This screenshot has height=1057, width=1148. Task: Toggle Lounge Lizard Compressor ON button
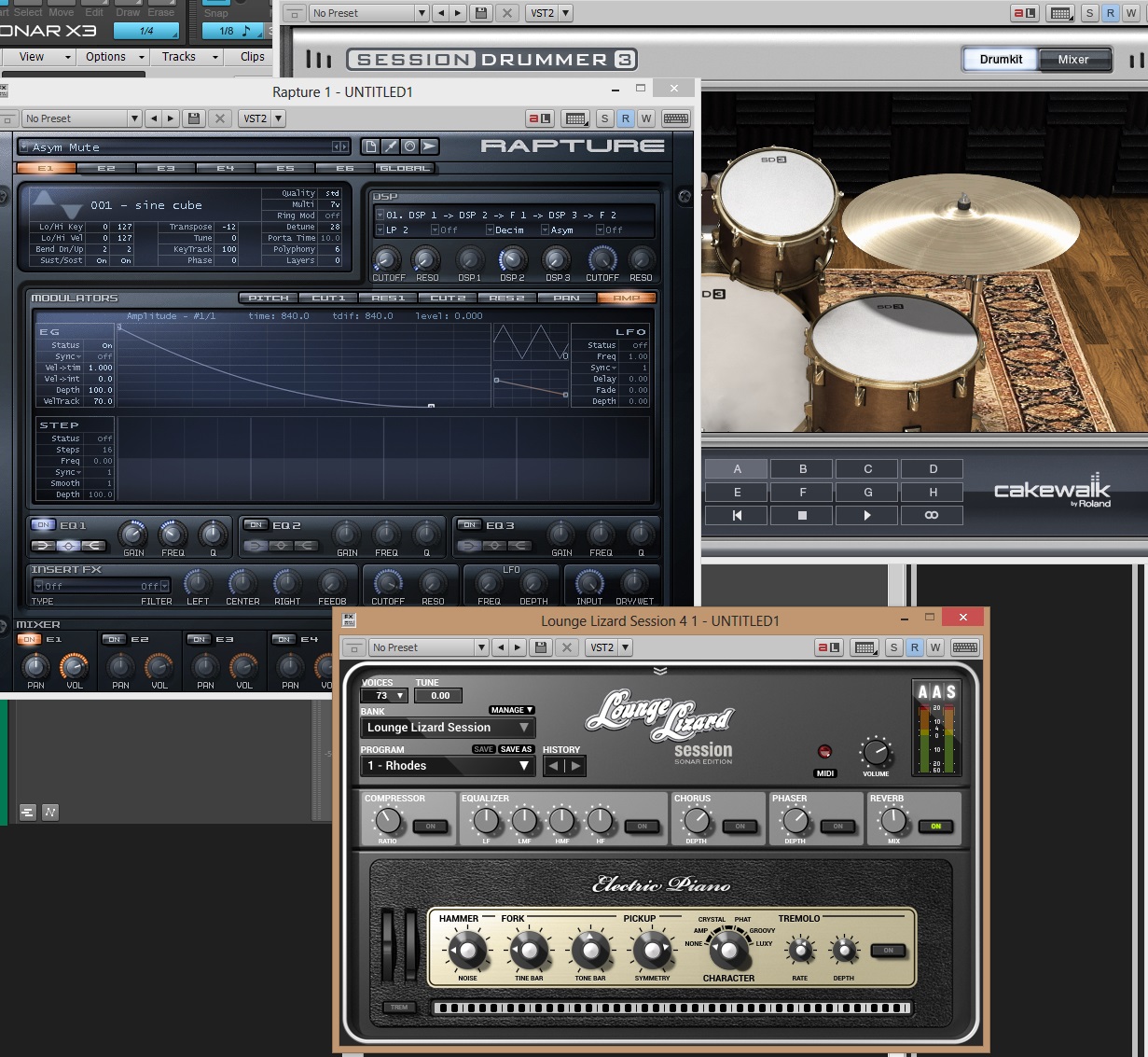[x=430, y=826]
